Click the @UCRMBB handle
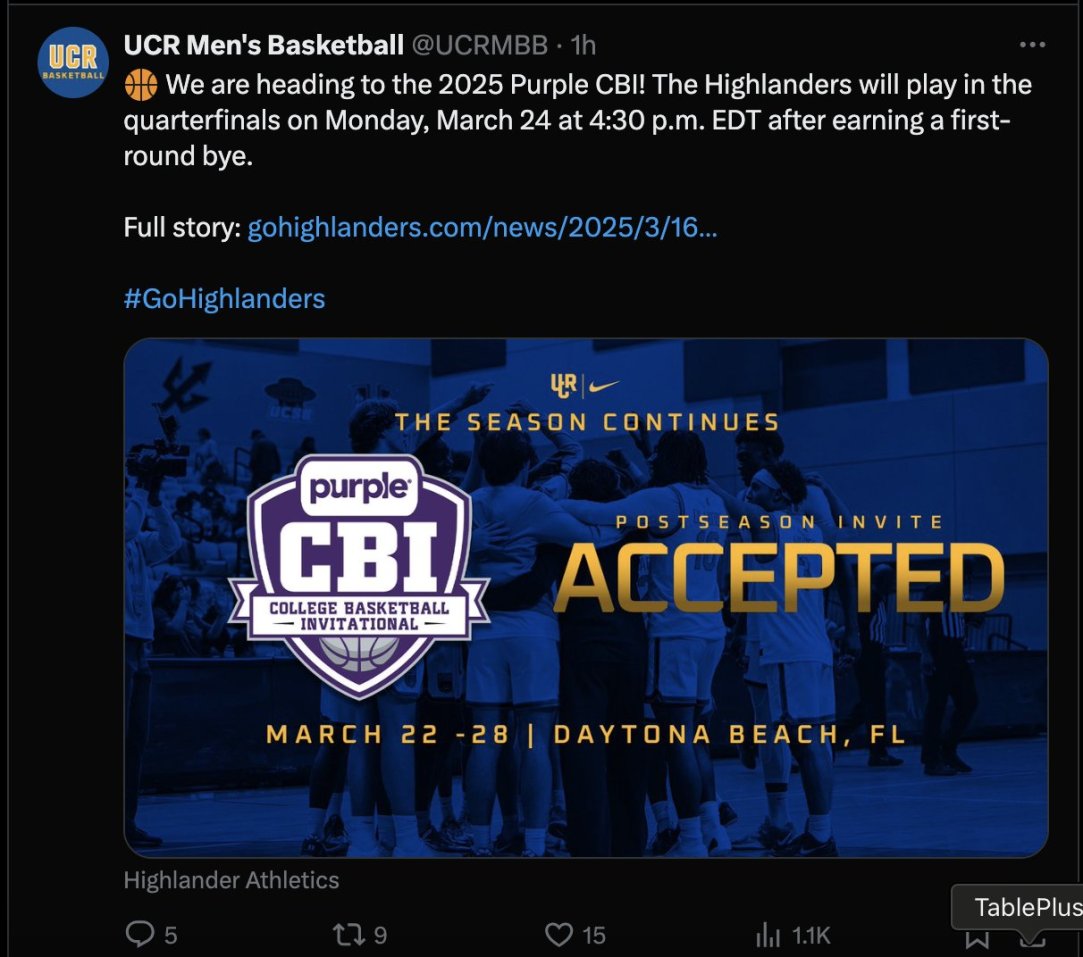Screen dimensions: 1083x957 coord(480,45)
